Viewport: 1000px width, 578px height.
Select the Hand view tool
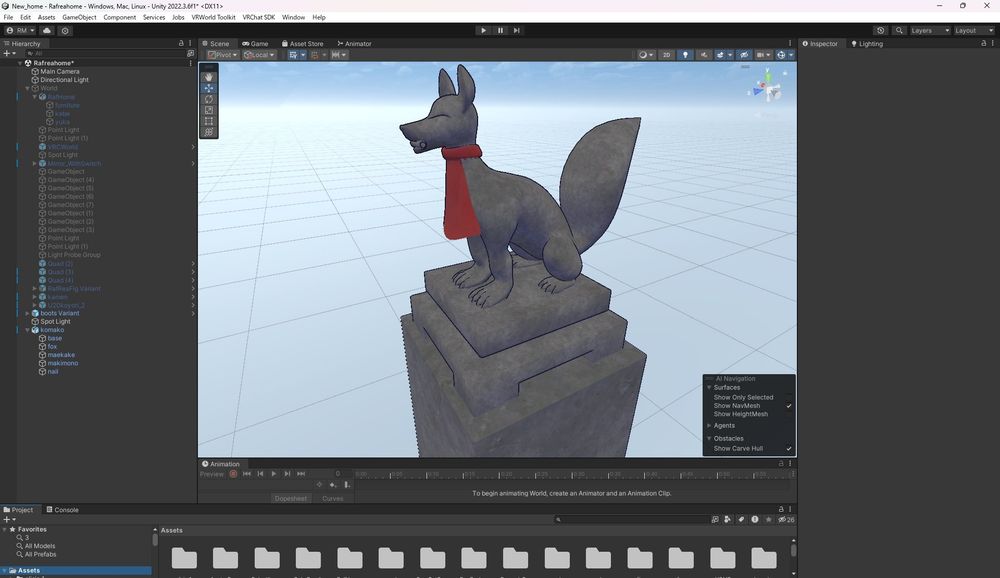coord(209,77)
